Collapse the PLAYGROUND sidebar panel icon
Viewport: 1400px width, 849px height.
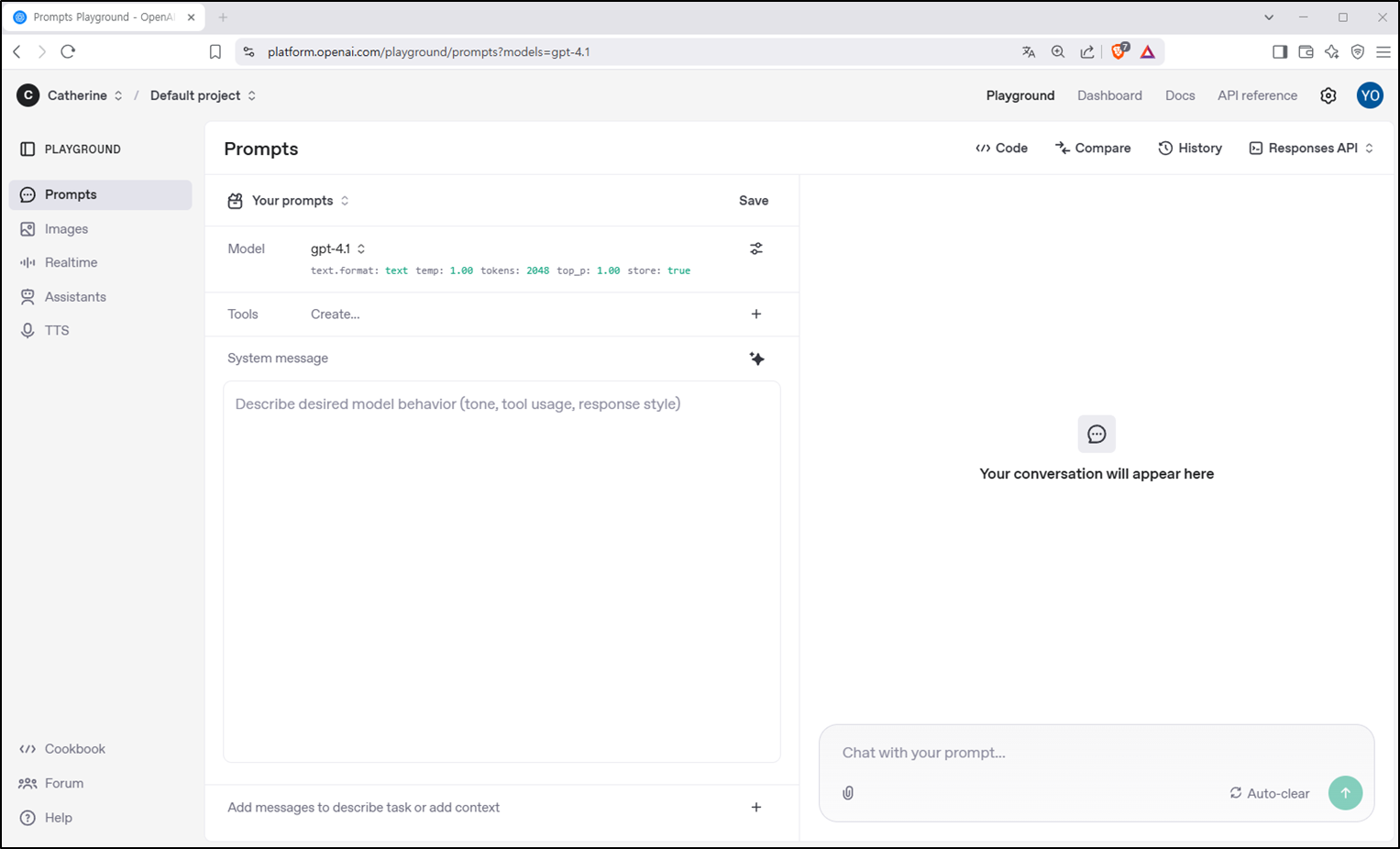(28, 149)
